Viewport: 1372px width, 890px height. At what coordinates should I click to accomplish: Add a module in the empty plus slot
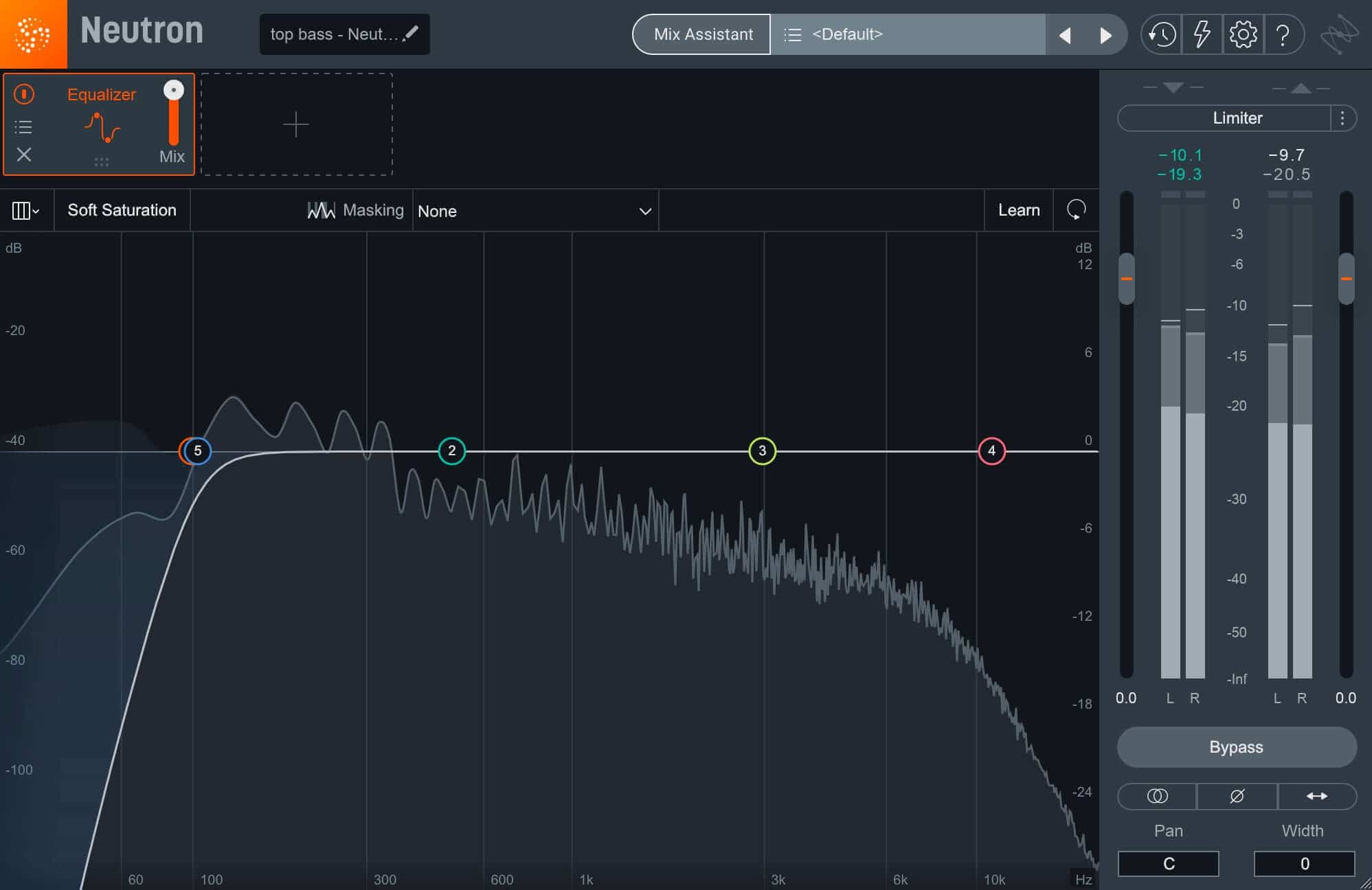(297, 124)
